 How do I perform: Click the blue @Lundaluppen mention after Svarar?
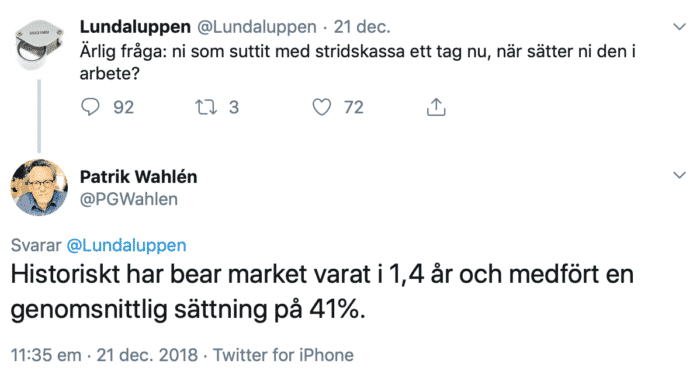[x=126, y=245]
